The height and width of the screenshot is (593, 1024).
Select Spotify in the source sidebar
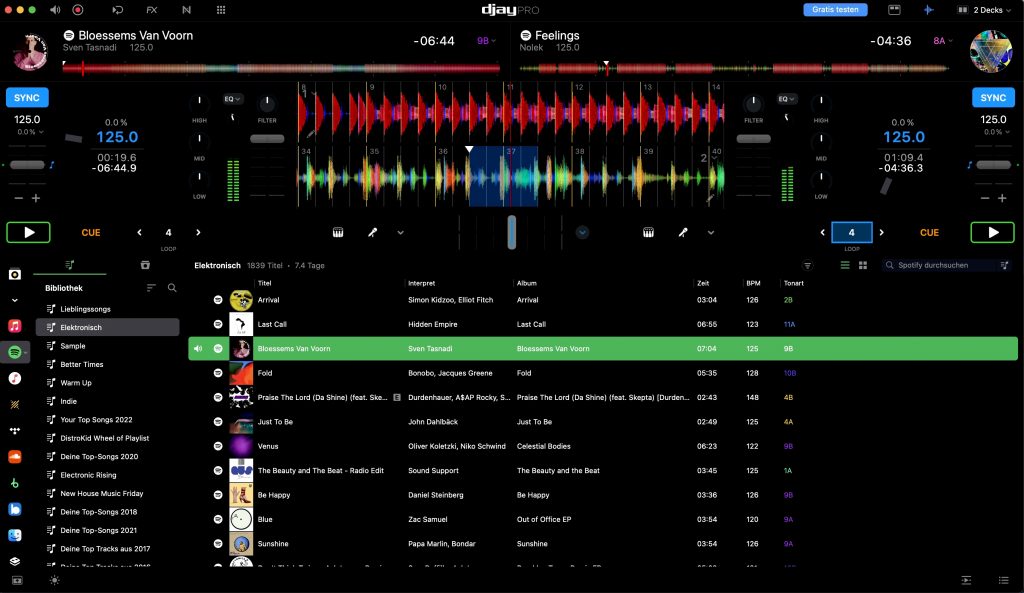15,352
